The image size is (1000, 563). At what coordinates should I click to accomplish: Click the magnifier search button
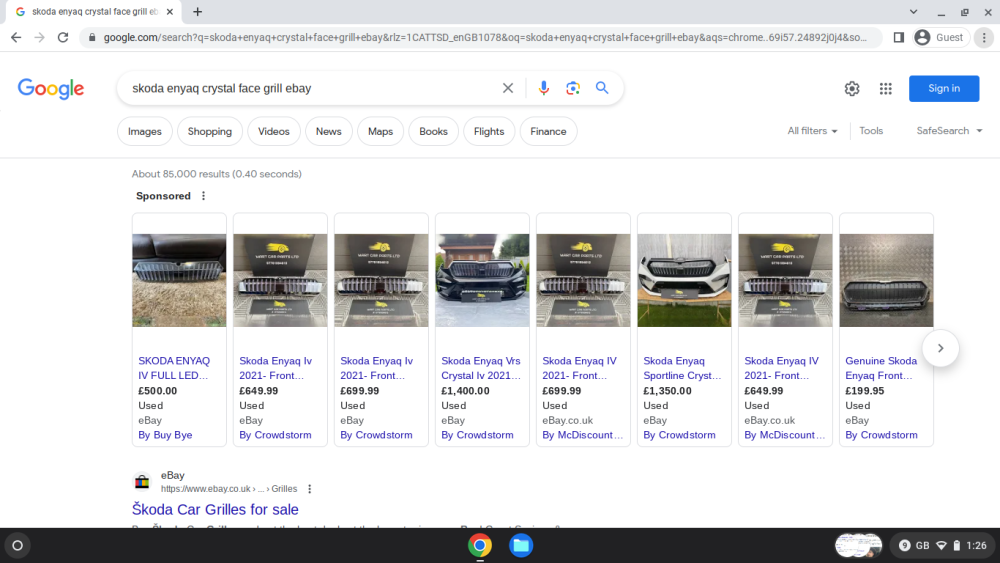[602, 88]
